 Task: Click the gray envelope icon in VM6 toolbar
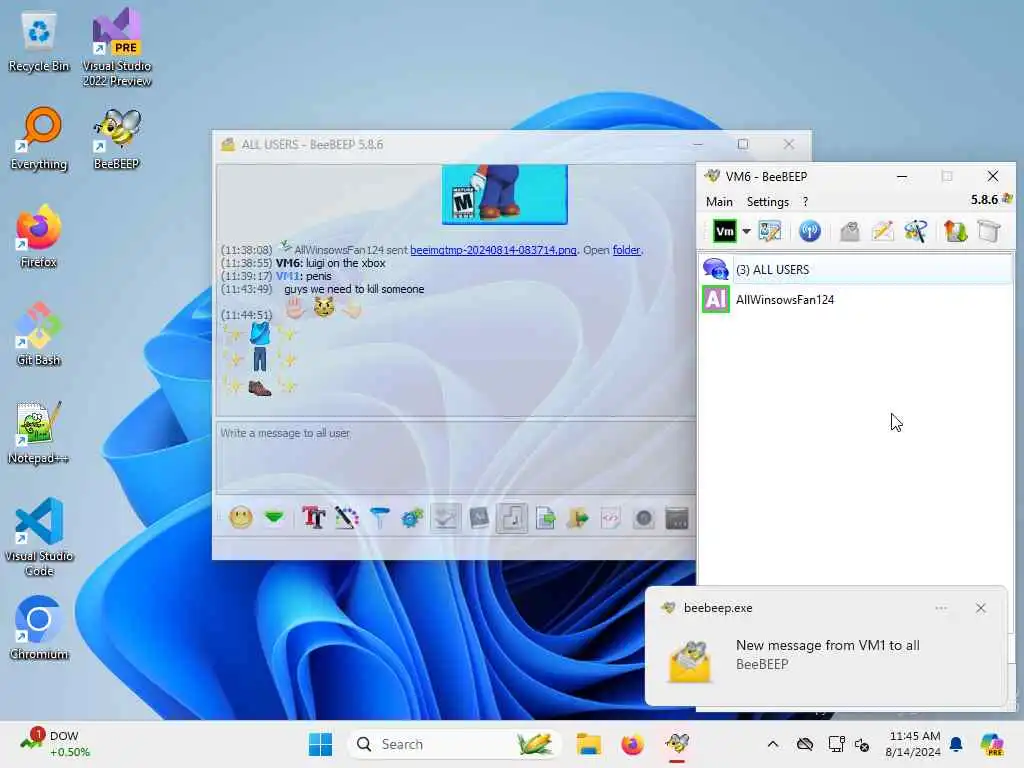[850, 231]
